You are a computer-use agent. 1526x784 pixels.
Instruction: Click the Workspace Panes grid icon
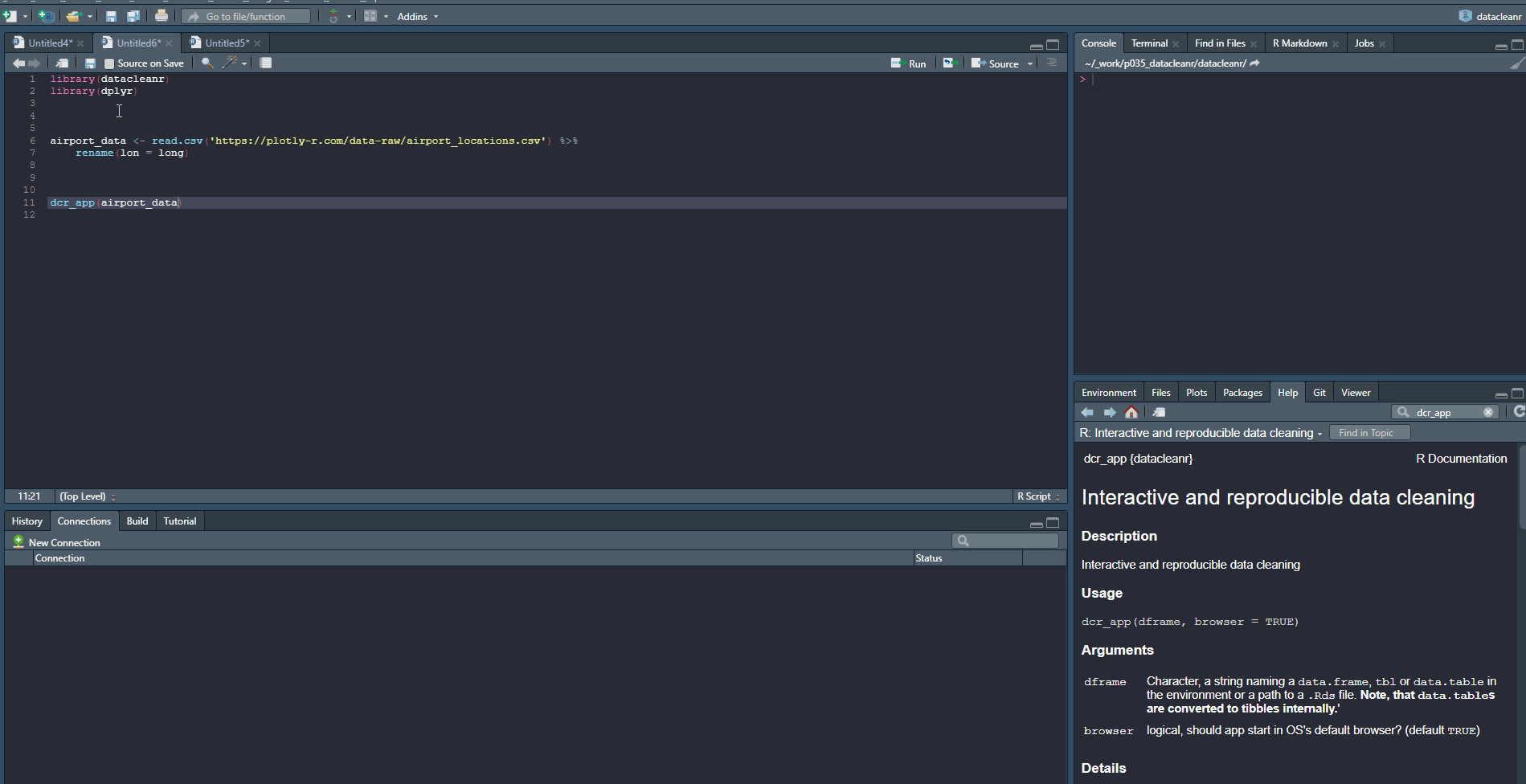370,16
